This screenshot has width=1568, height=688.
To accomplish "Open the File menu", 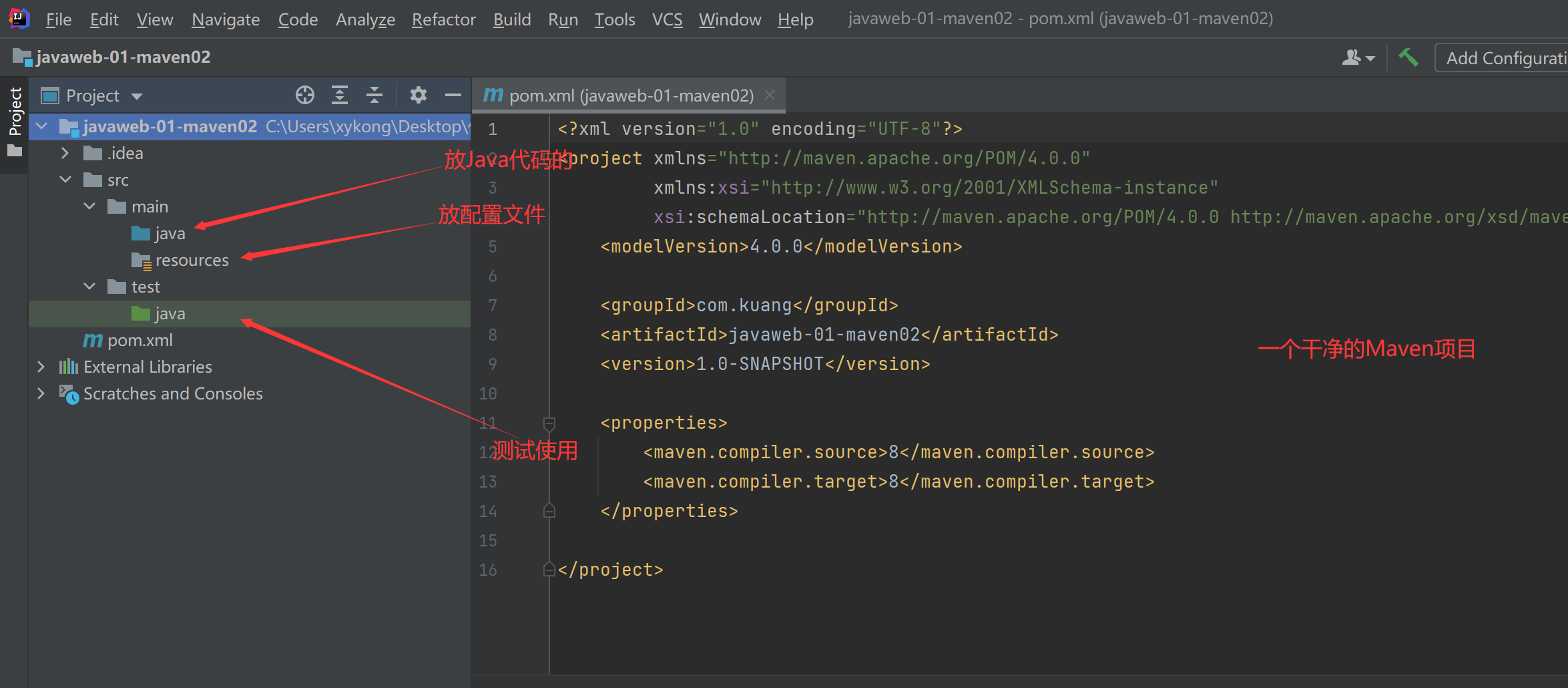I will click(59, 19).
